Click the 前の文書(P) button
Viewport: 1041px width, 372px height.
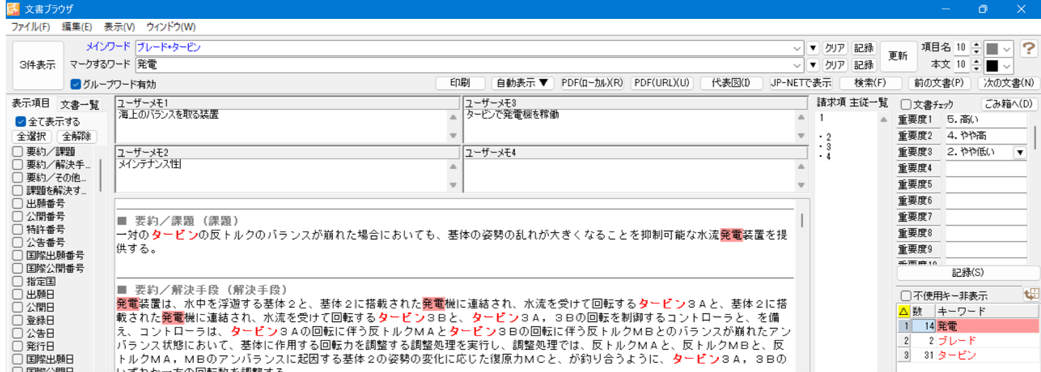939,83
